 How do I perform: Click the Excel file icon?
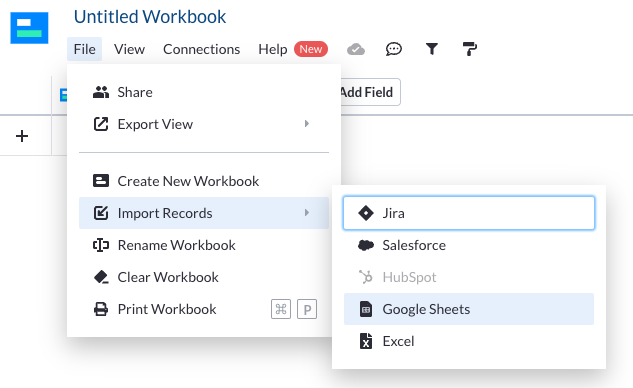366,341
